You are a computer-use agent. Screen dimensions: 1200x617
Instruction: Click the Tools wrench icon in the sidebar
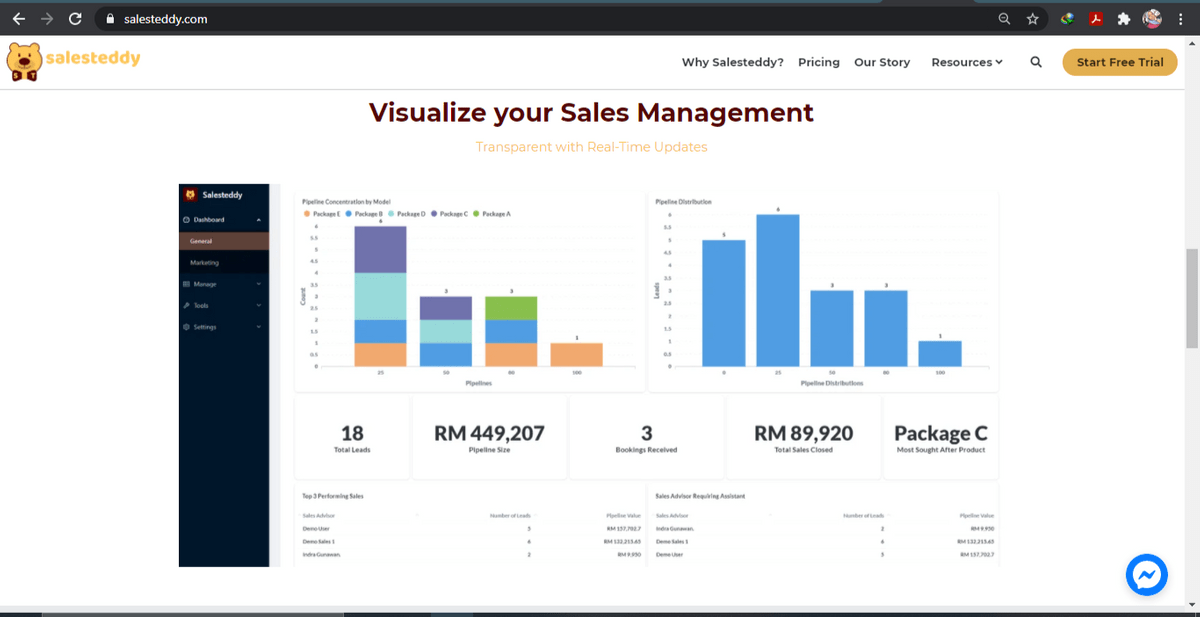point(186,305)
